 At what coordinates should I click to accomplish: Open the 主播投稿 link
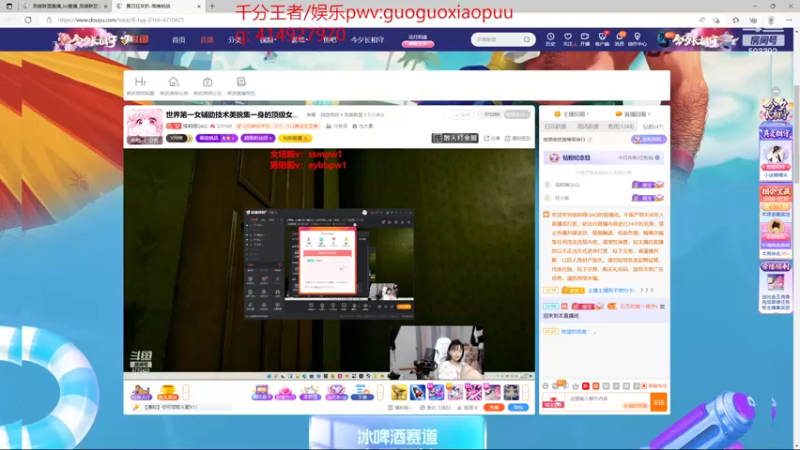point(571,114)
